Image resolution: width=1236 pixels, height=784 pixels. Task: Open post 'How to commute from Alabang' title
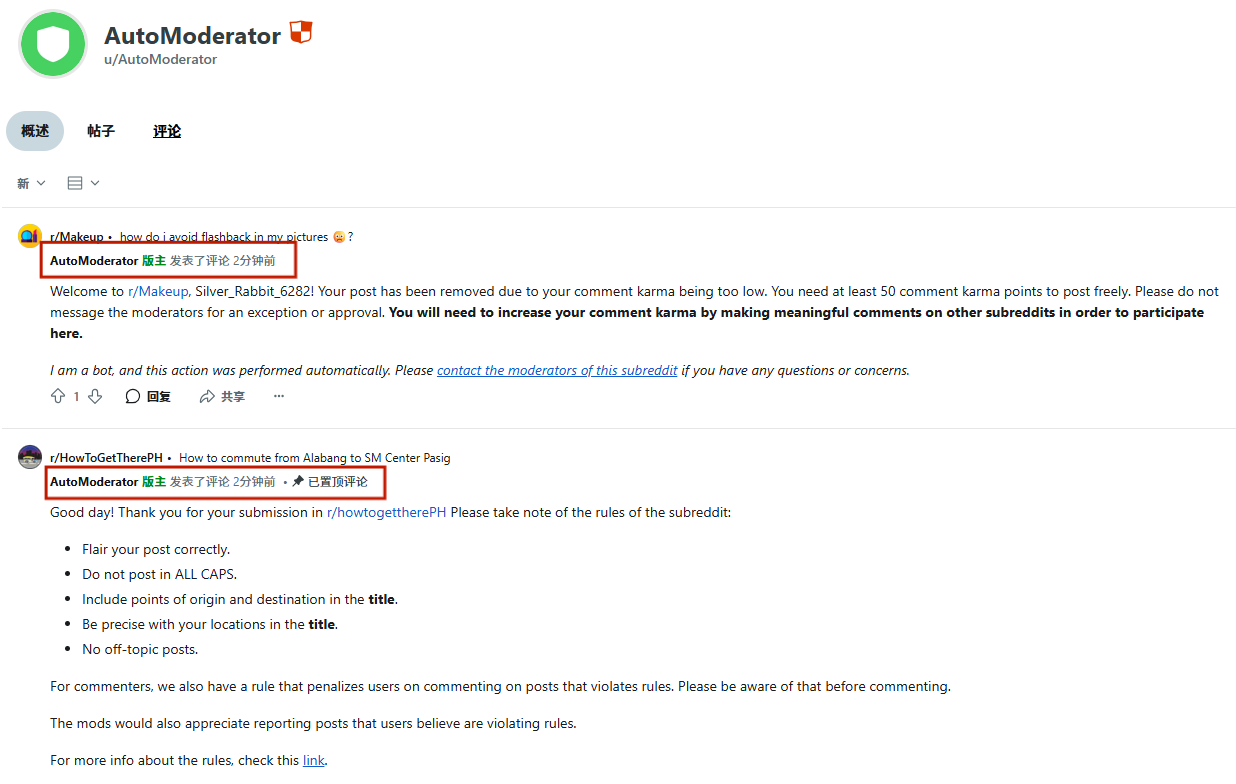tap(314, 458)
